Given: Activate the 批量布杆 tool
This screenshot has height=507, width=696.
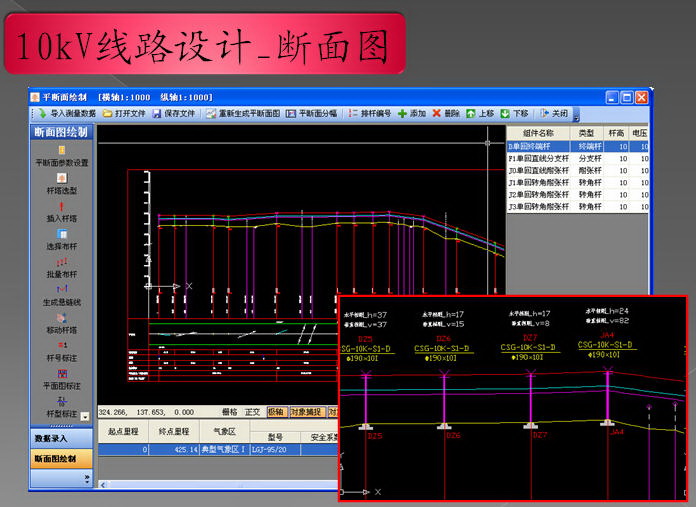Looking at the screenshot, I should pos(62,267).
